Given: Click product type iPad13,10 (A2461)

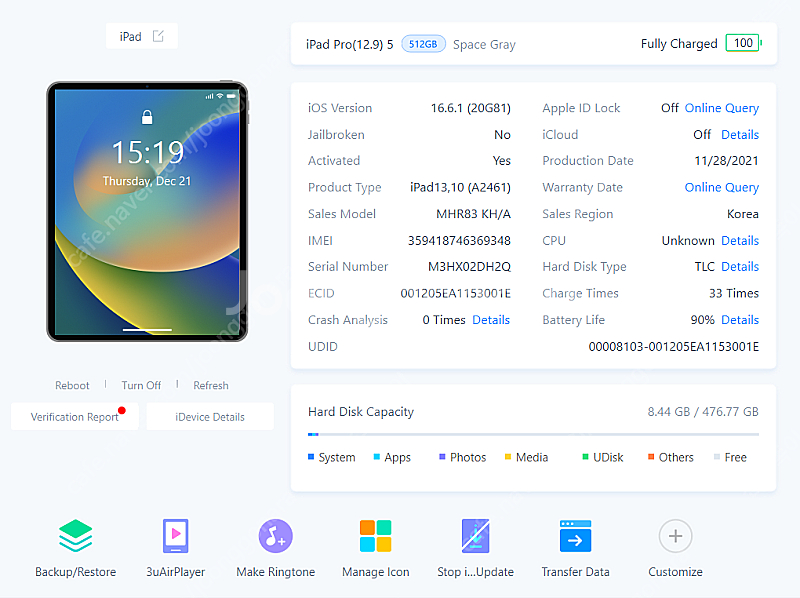Looking at the screenshot, I should 460,187.
